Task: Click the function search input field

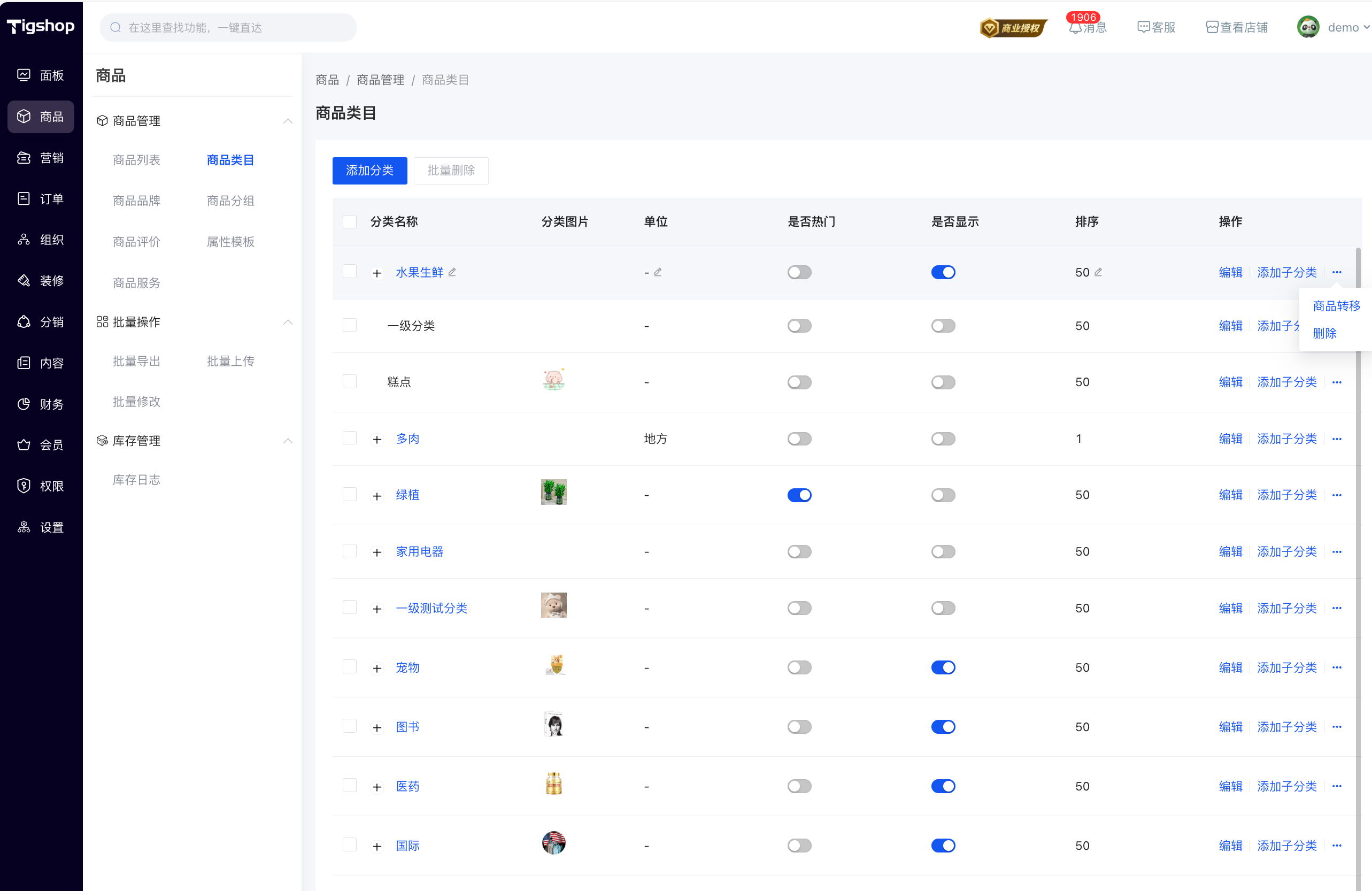Action: point(228,28)
